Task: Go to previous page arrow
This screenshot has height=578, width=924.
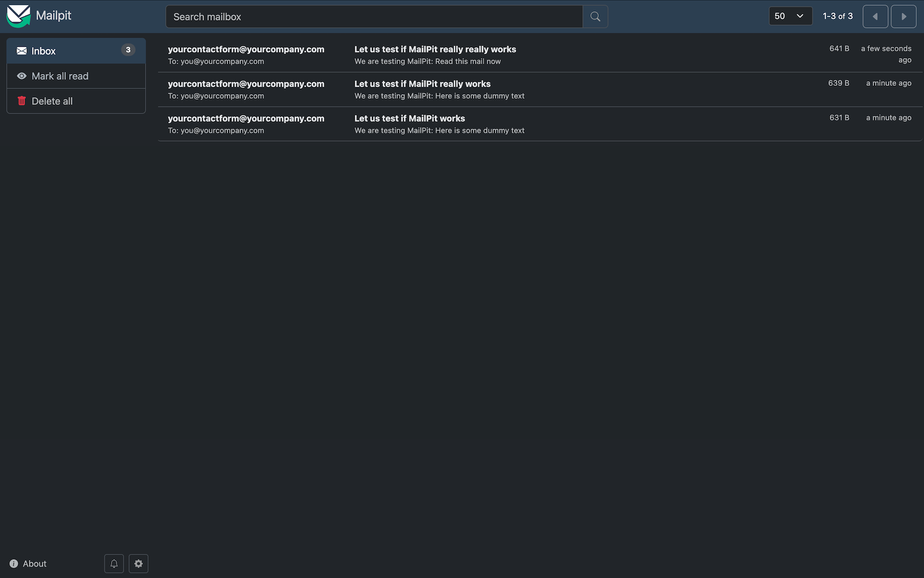Action: (875, 17)
